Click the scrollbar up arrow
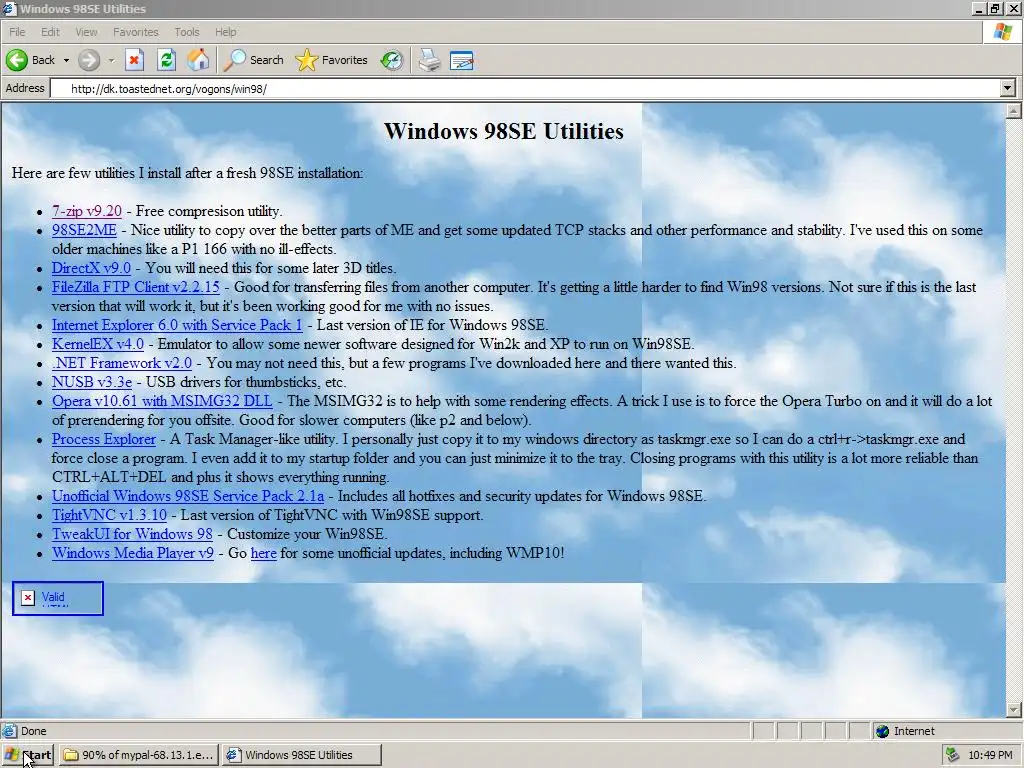This screenshot has height=768, width=1024. [x=1014, y=111]
